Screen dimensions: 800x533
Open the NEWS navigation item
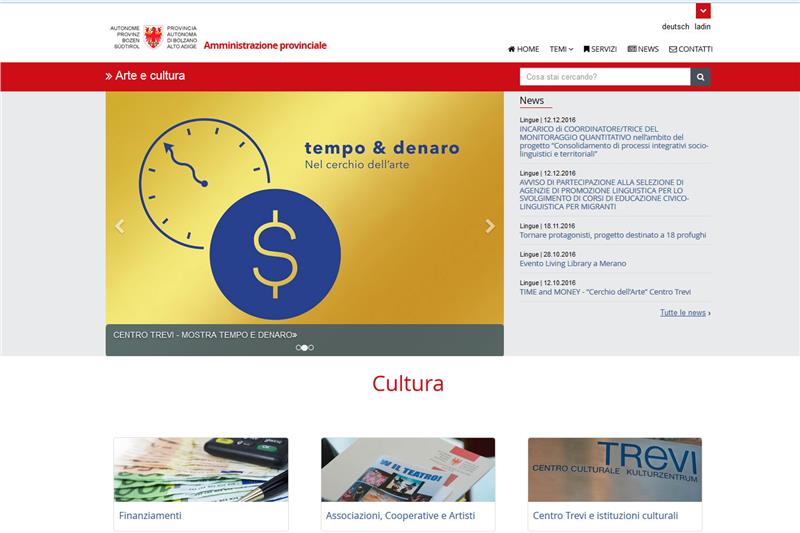(x=643, y=49)
